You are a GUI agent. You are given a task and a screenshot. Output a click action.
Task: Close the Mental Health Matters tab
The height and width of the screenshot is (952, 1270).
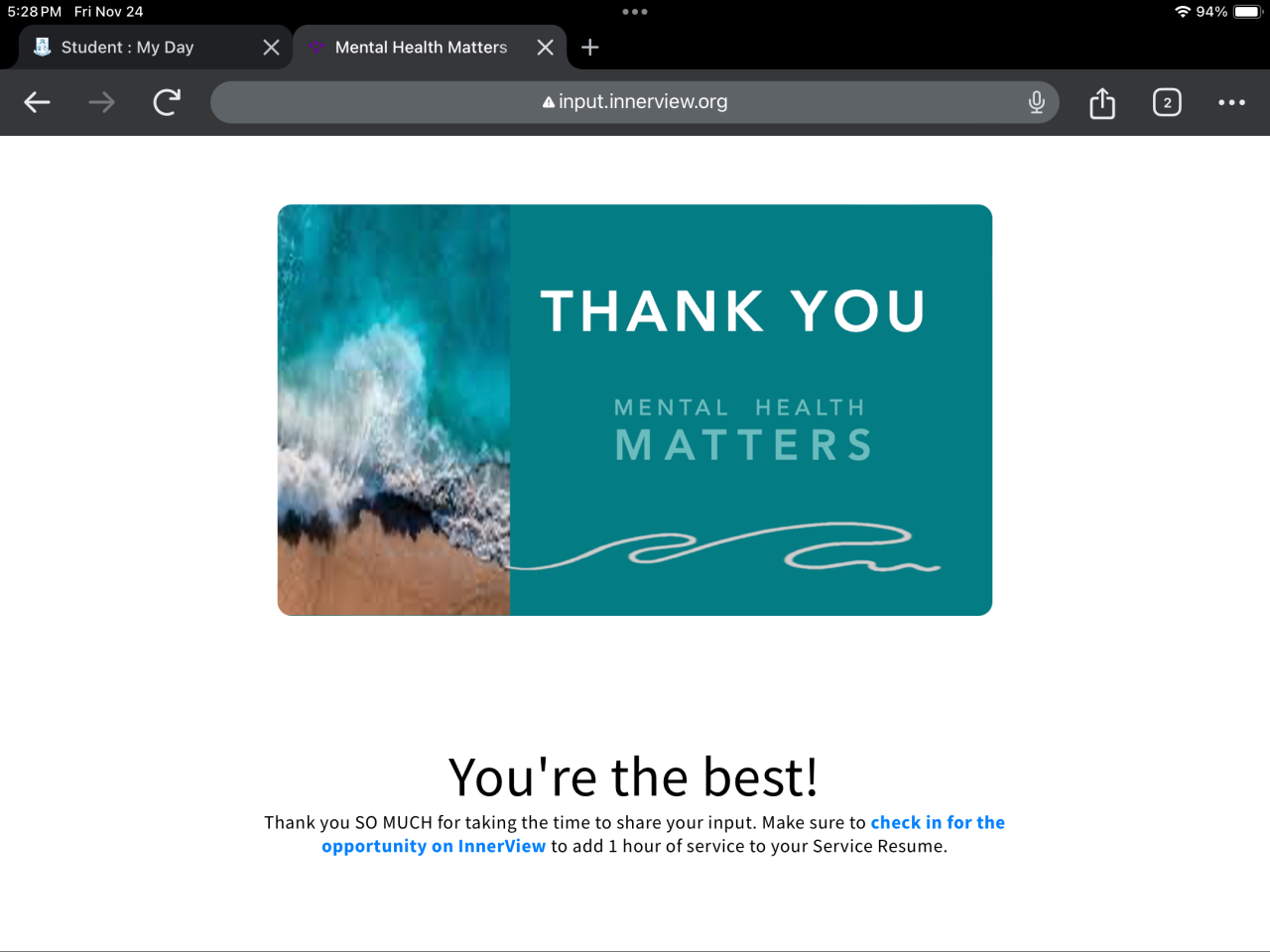pos(545,48)
